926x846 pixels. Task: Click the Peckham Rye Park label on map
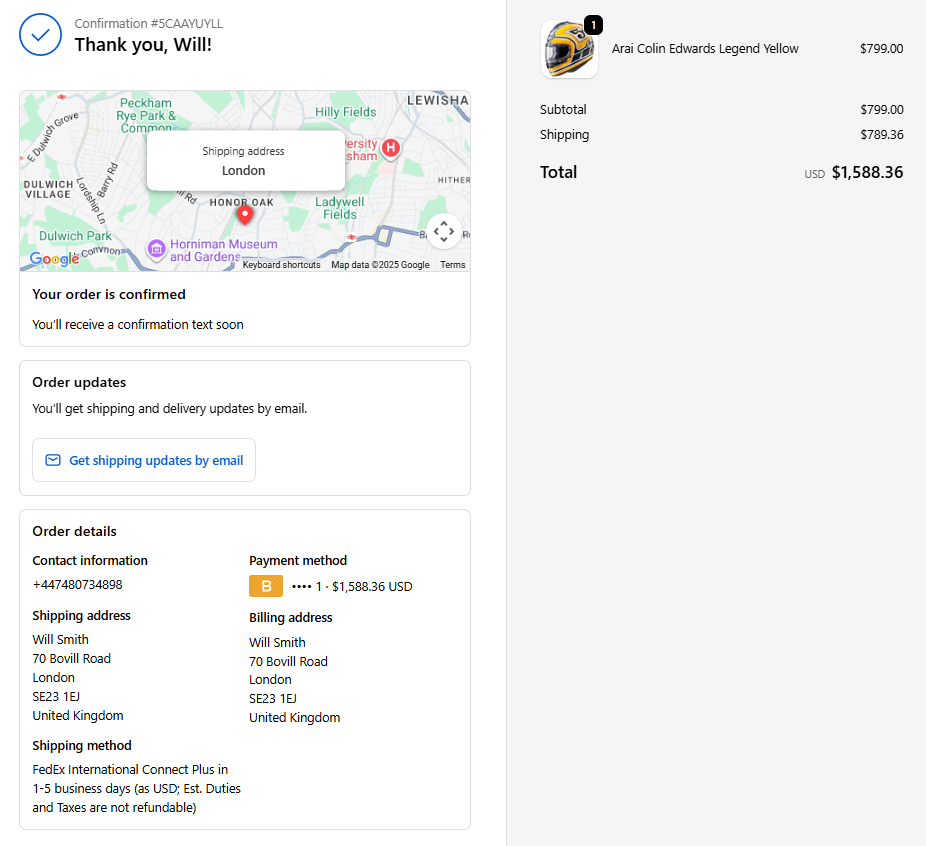point(146,116)
